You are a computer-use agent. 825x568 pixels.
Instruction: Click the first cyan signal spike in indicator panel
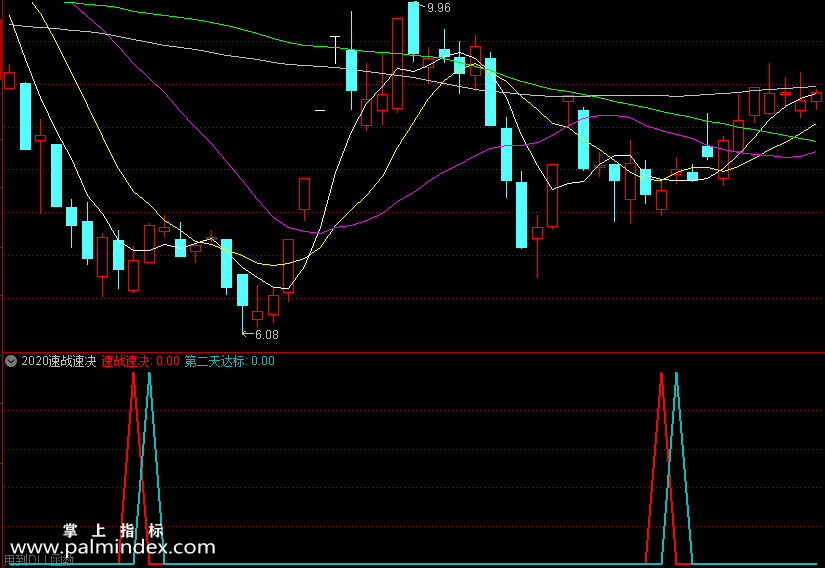click(150, 468)
